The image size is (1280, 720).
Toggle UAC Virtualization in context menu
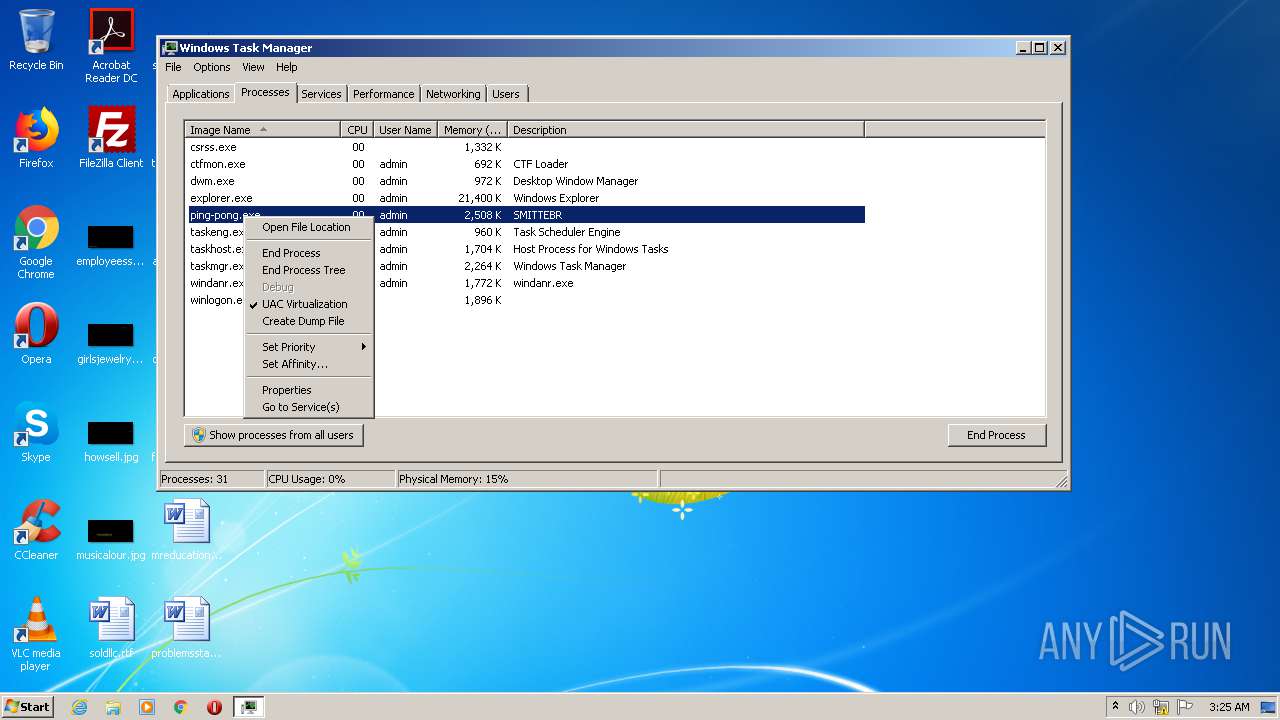[x=309, y=304]
